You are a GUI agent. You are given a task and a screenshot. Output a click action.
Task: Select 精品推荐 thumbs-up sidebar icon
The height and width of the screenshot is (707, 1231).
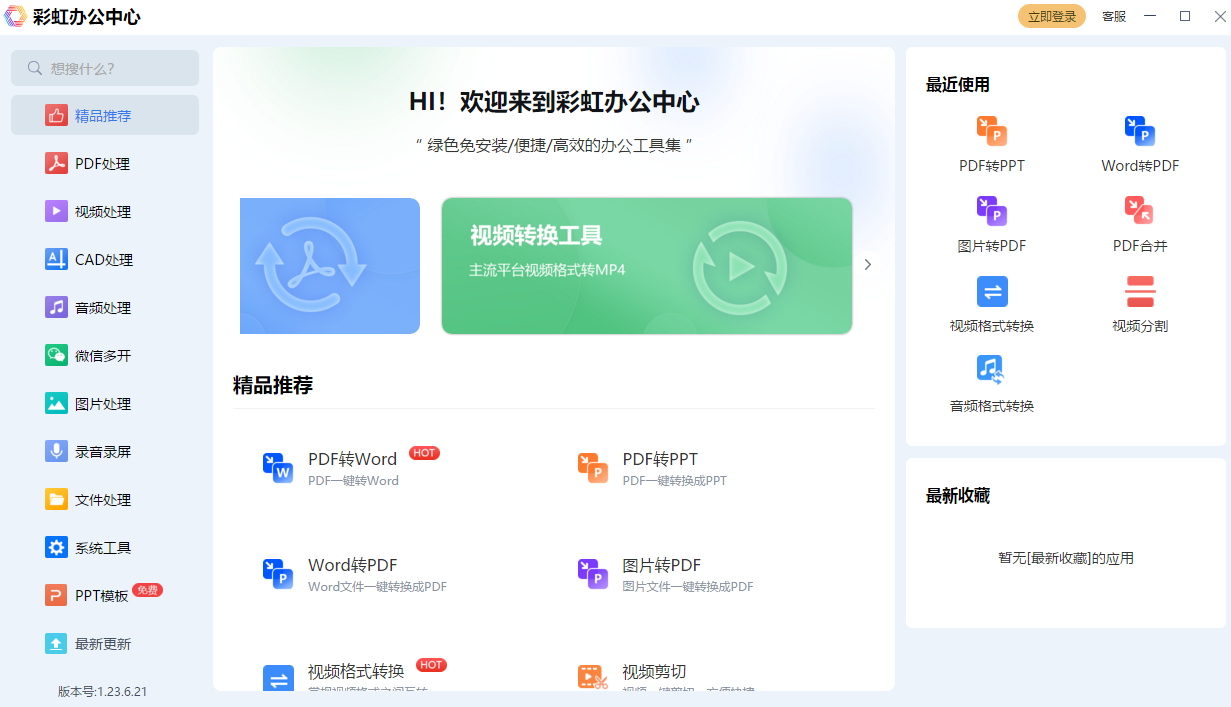click(56, 115)
